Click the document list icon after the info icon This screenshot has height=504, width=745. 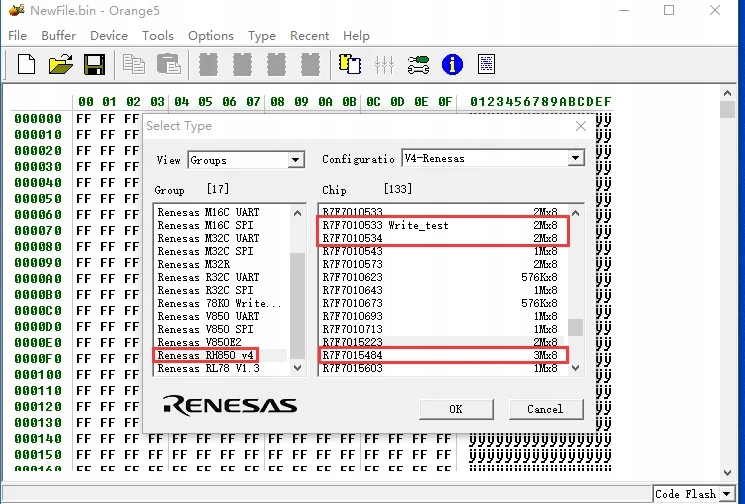coord(487,65)
